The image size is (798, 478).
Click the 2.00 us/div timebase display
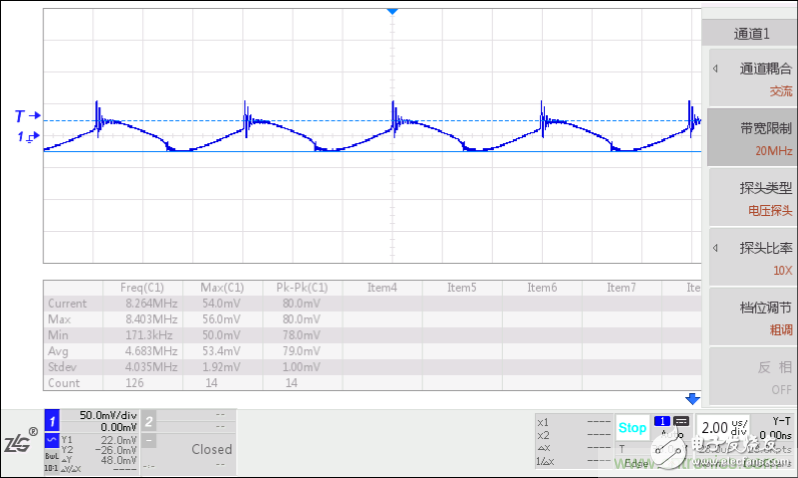tap(723, 427)
